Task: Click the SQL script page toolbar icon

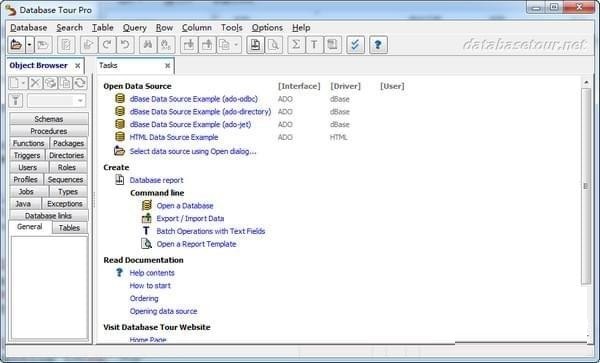Action: 66,45
